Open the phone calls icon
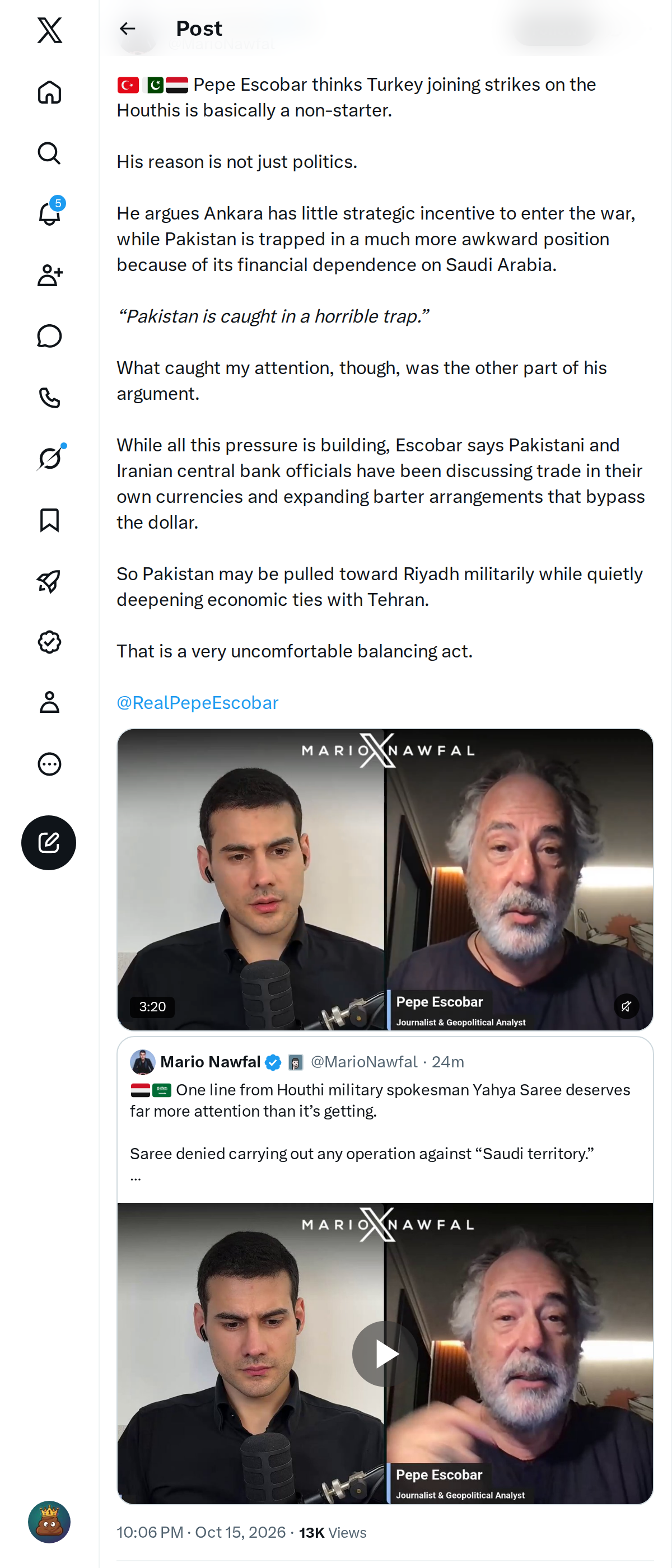 pyautogui.click(x=49, y=398)
